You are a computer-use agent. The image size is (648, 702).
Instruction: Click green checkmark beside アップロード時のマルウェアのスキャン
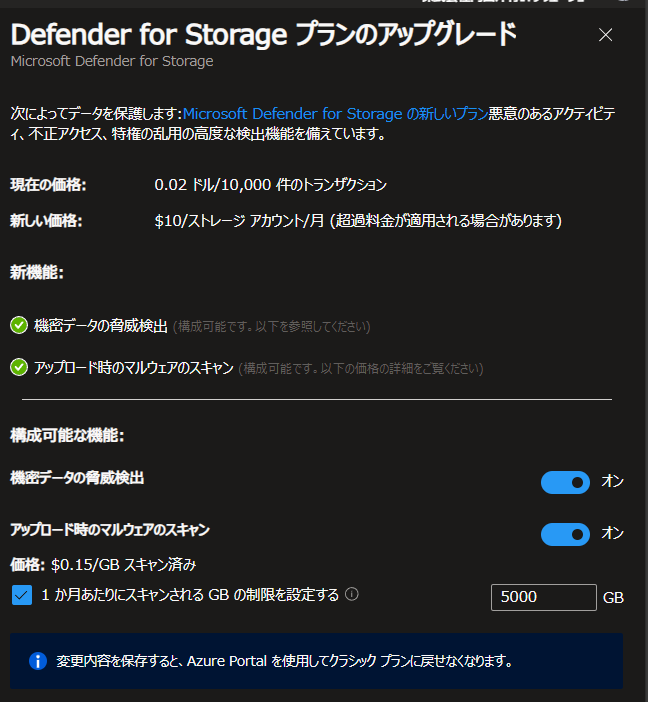(x=19, y=368)
